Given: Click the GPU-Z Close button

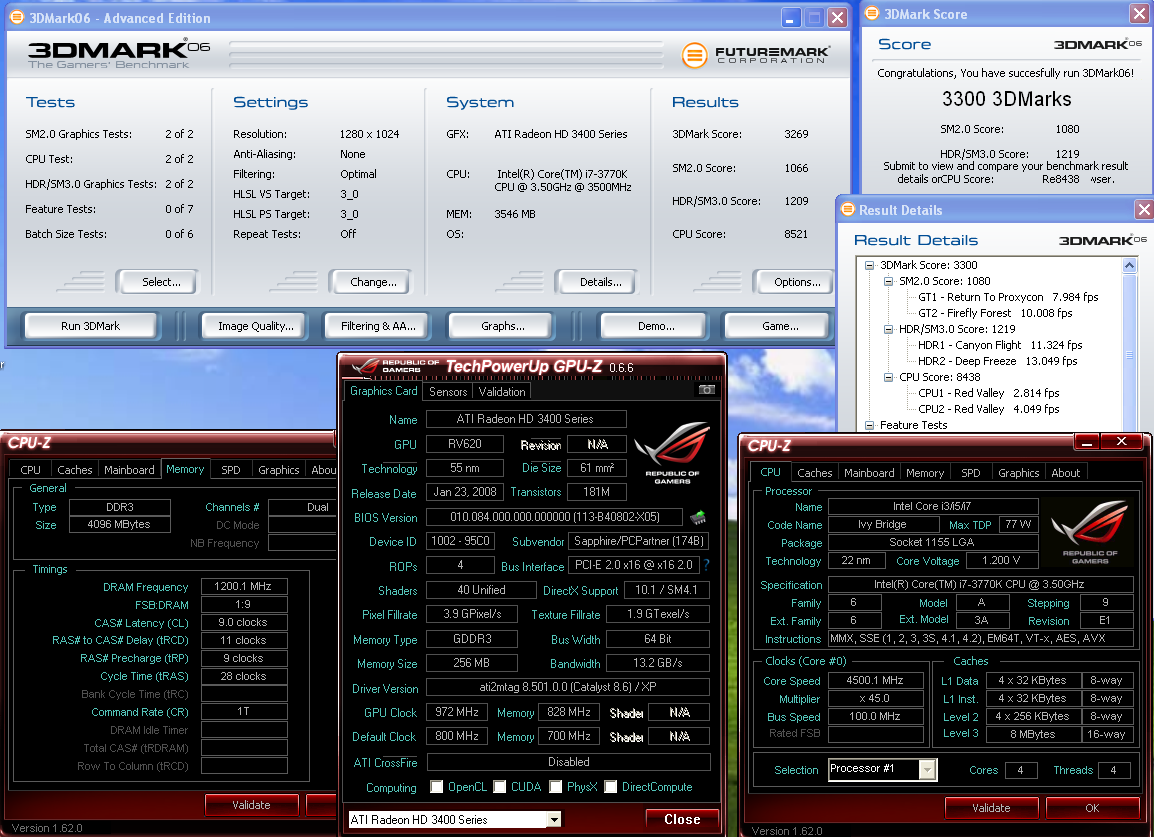Looking at the screenshot, I should tap(682, 819).
